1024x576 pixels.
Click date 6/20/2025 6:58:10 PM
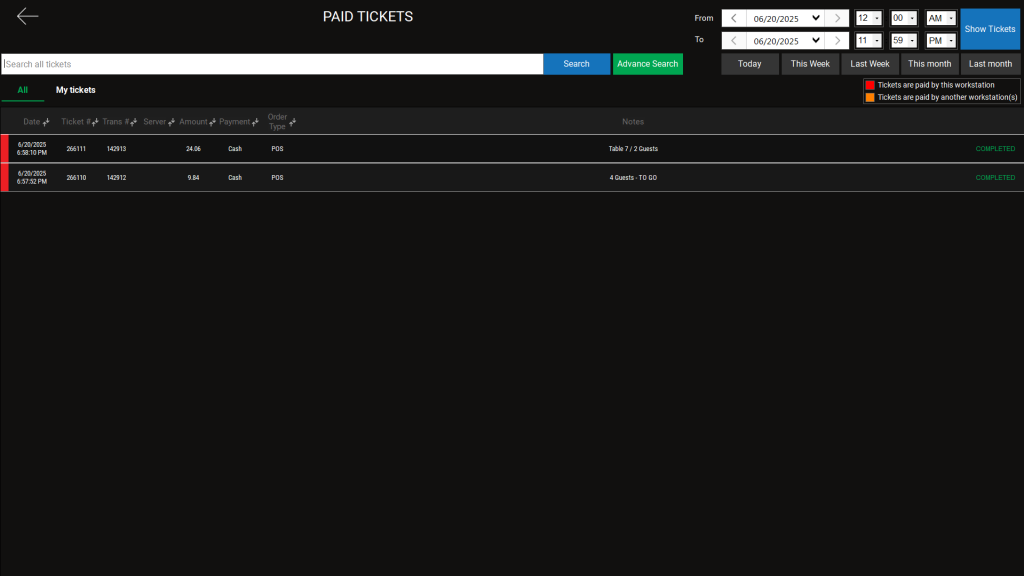coord(32,149)
